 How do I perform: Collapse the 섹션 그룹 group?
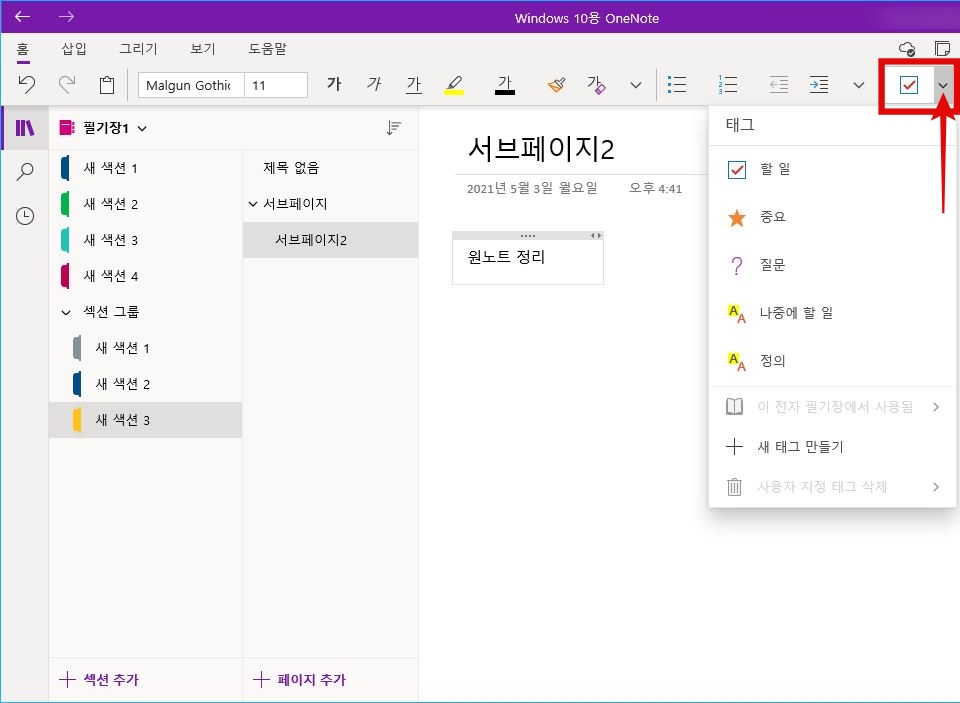point(66,312)
